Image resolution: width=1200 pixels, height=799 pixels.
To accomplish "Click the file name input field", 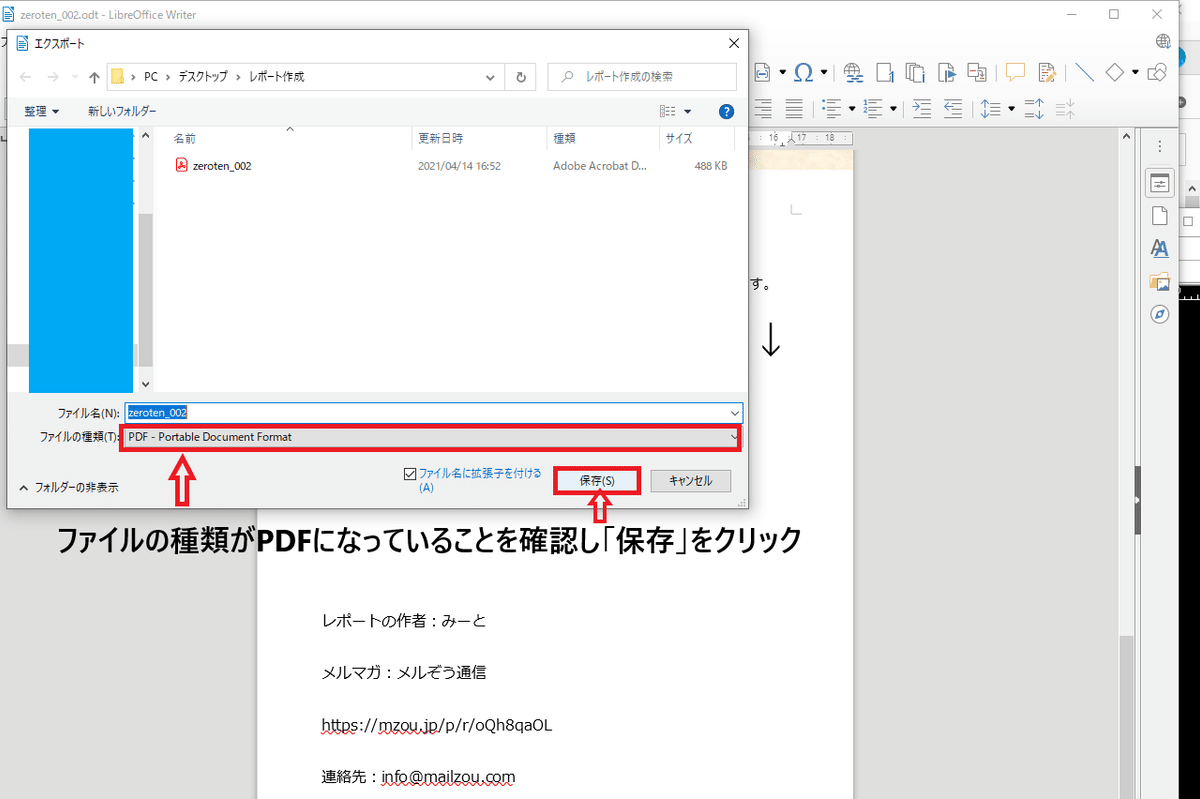I will (x=432, y=412).
